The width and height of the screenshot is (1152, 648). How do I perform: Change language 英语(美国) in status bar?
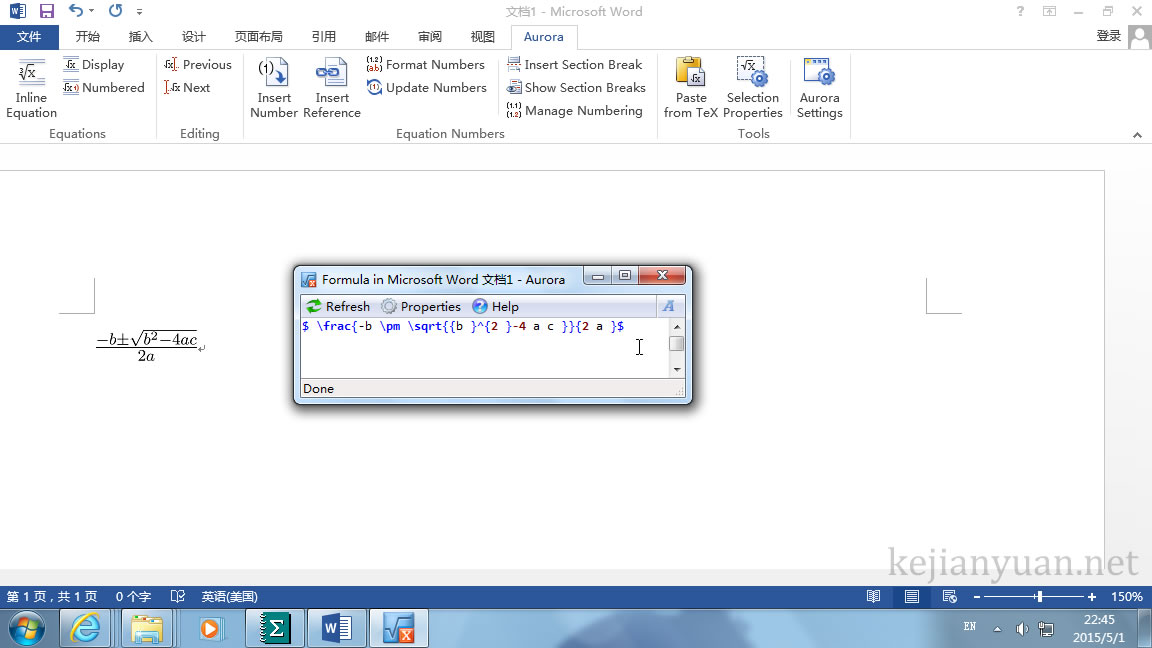229,597
